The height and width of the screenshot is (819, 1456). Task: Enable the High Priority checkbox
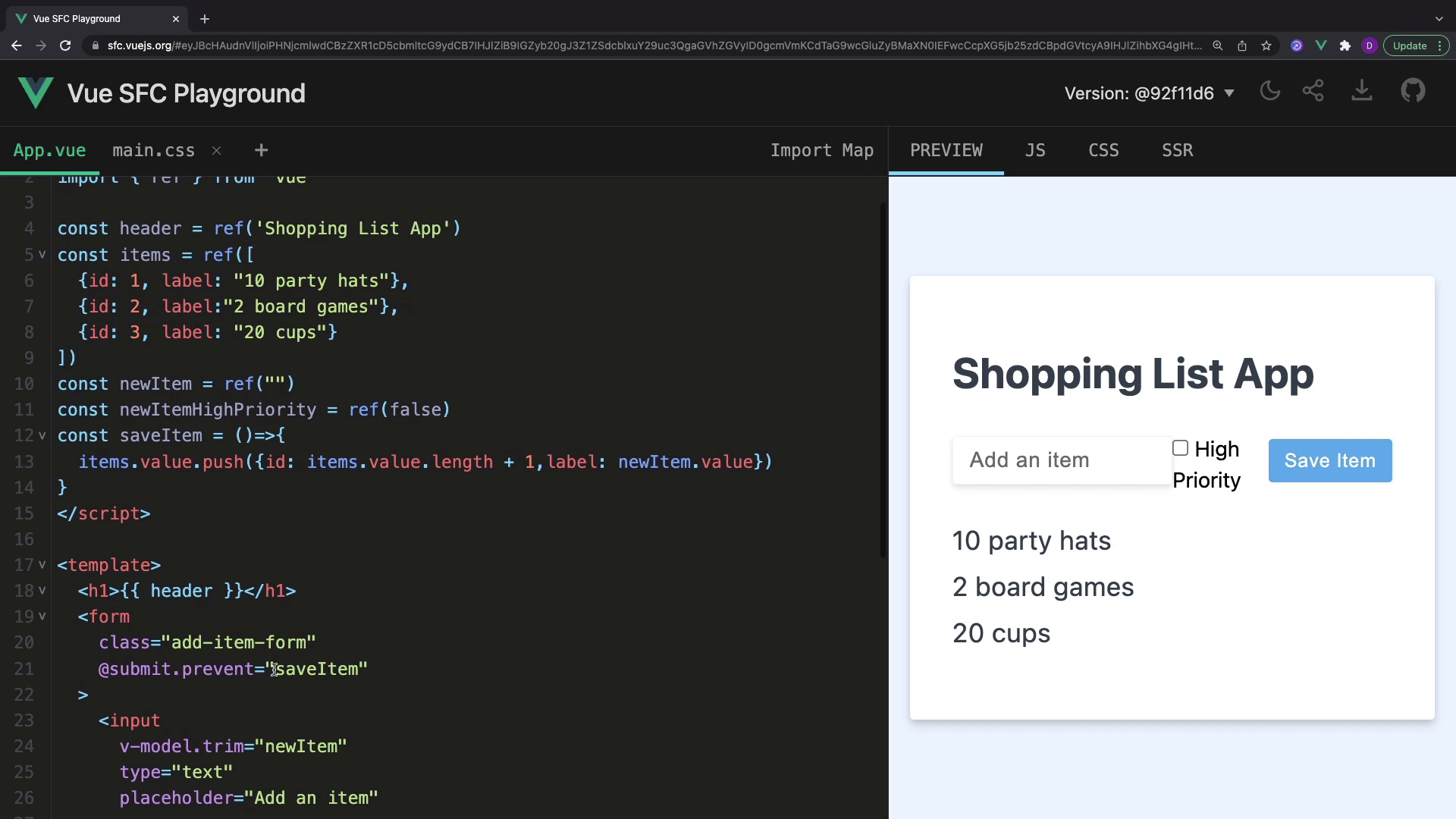tap(1180, 448)
